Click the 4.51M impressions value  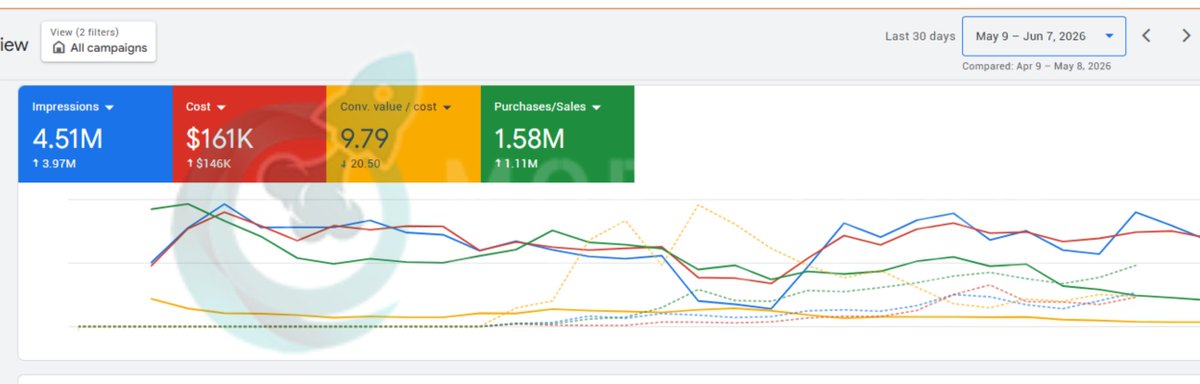point(68,138)
